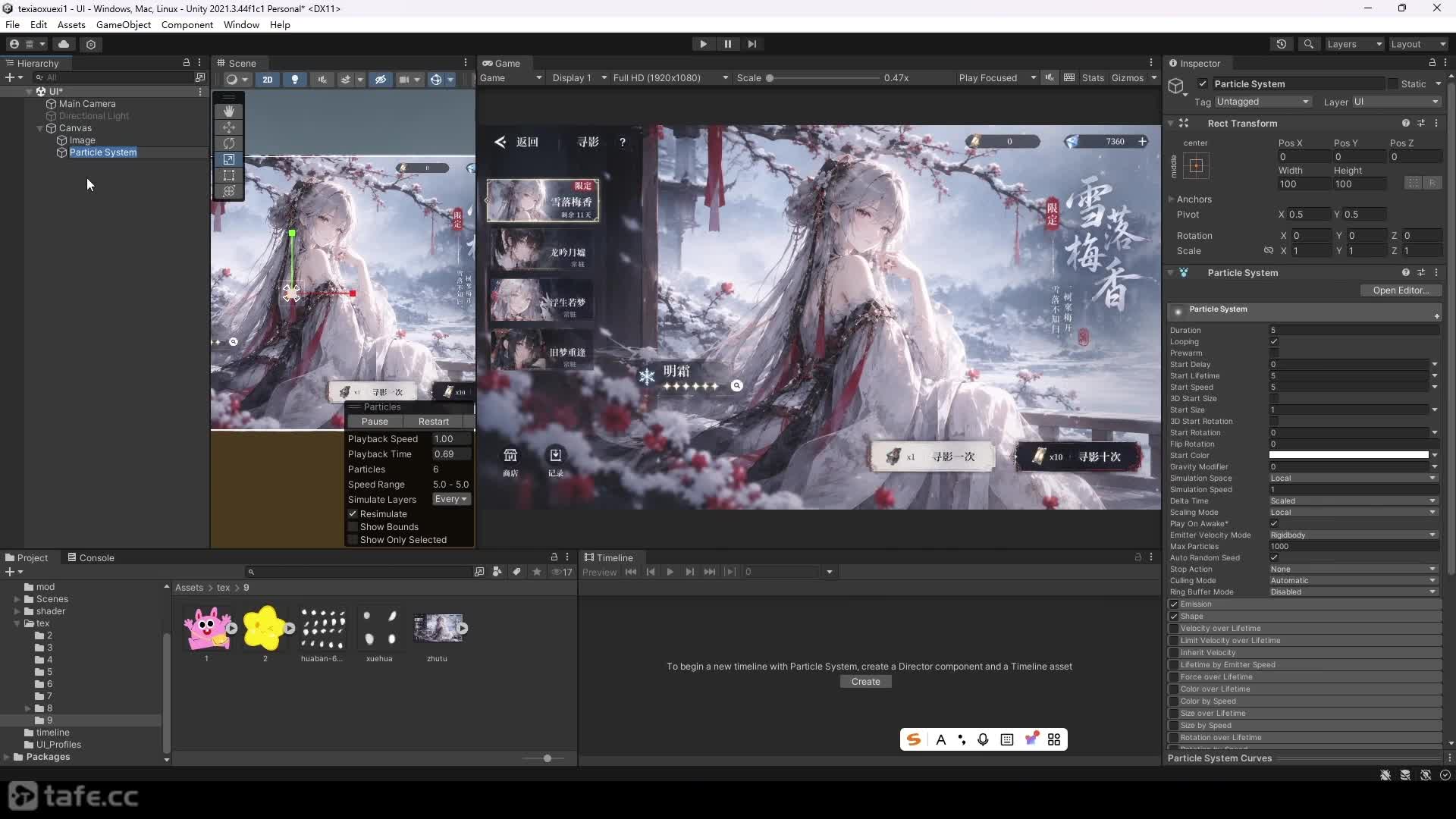Click the global search magnifier icon

1309,44
